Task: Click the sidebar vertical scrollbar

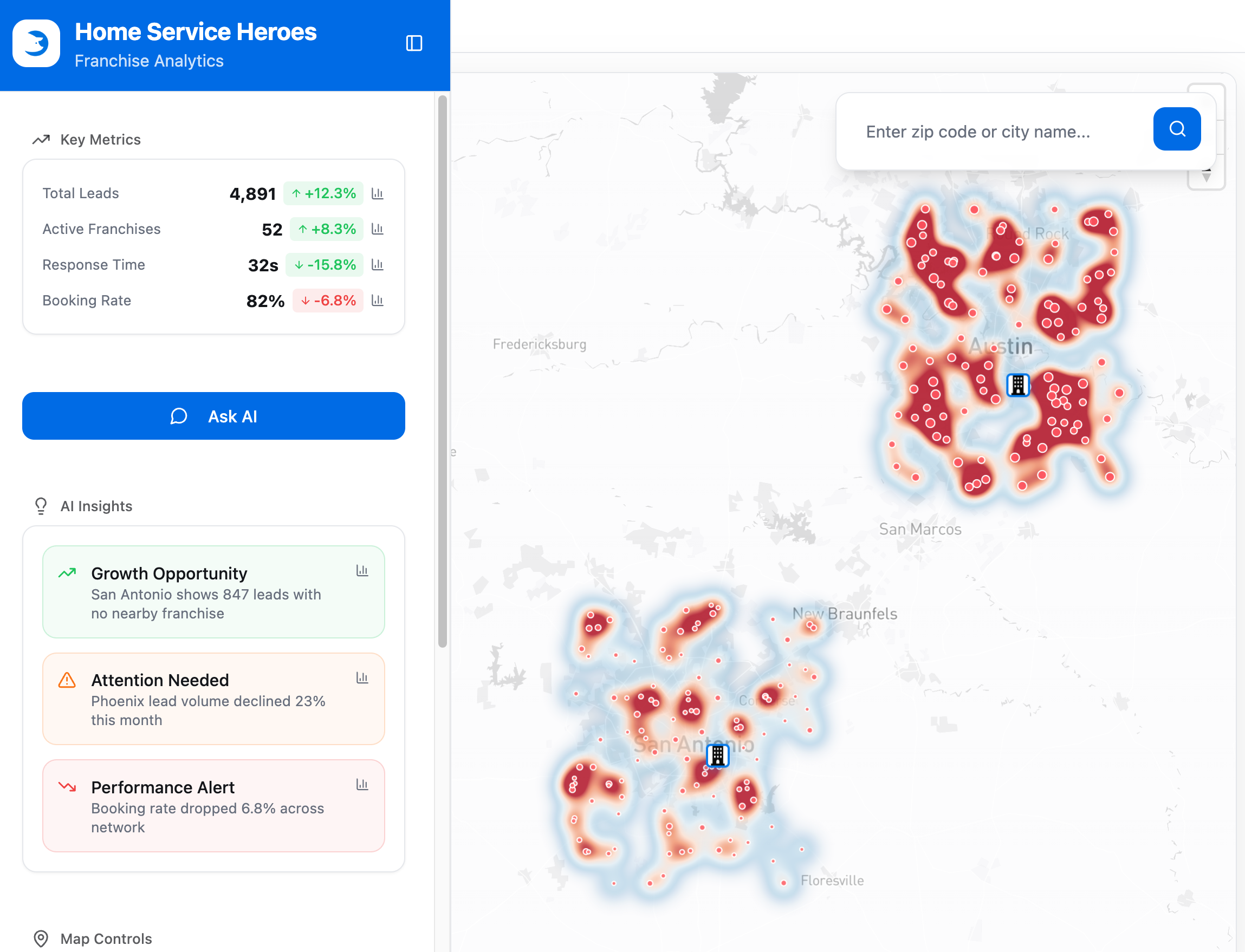Action: tap(443, 371)
